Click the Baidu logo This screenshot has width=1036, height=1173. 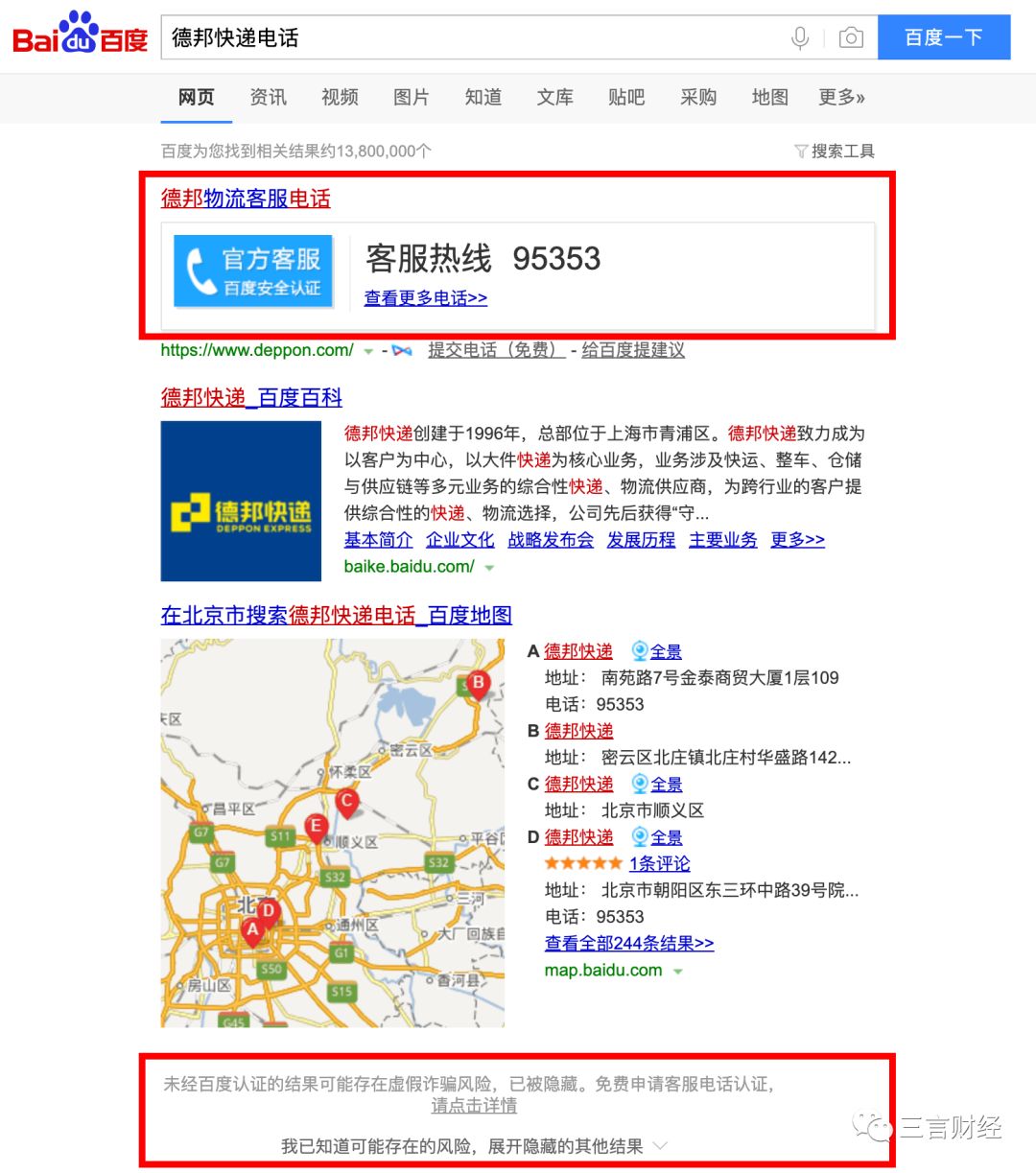(81, 35)
